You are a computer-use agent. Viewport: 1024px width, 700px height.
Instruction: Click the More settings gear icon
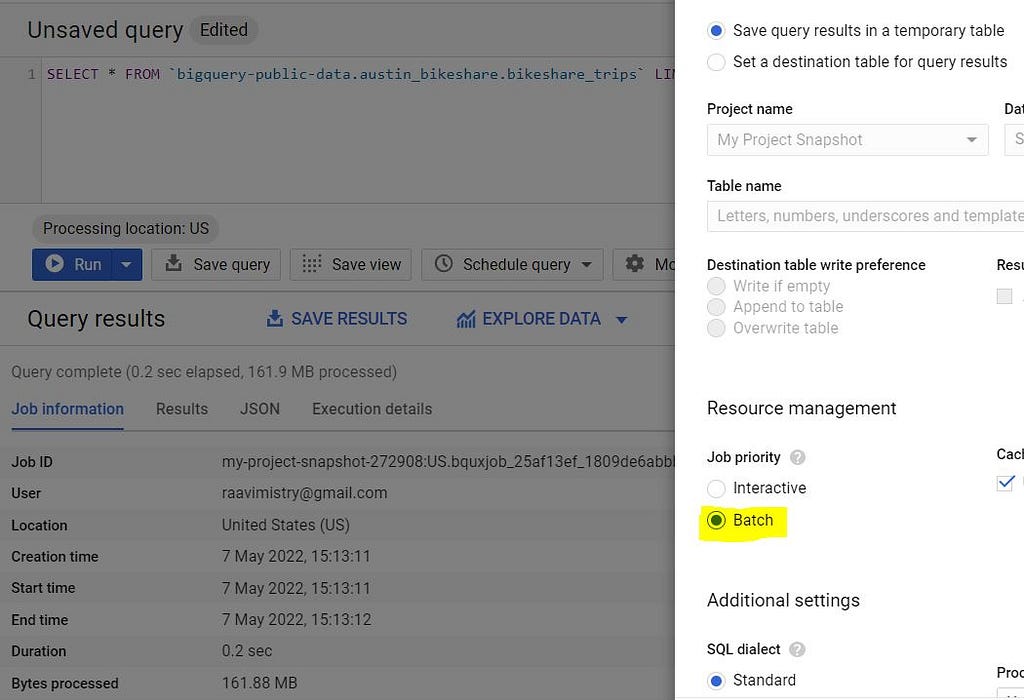(x=634, y=264)
